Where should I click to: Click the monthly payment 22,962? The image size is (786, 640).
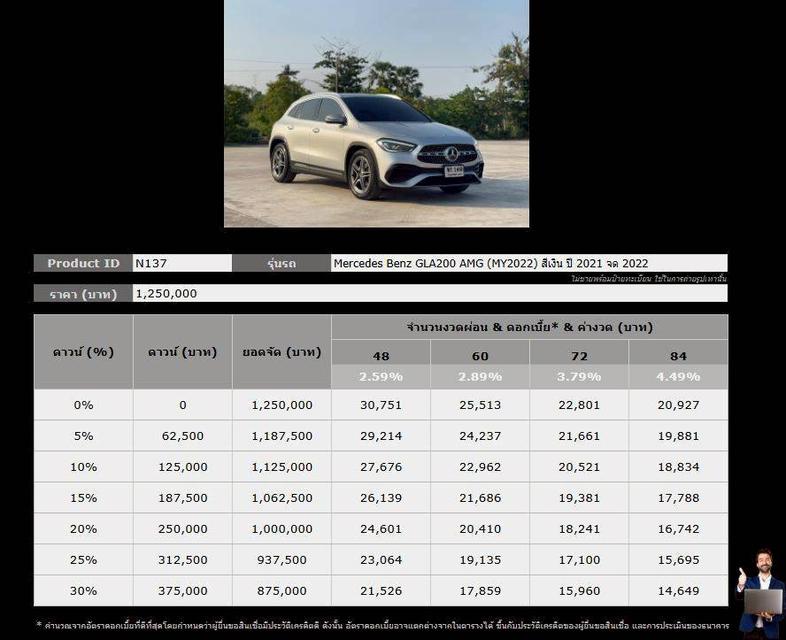point(480,467)
